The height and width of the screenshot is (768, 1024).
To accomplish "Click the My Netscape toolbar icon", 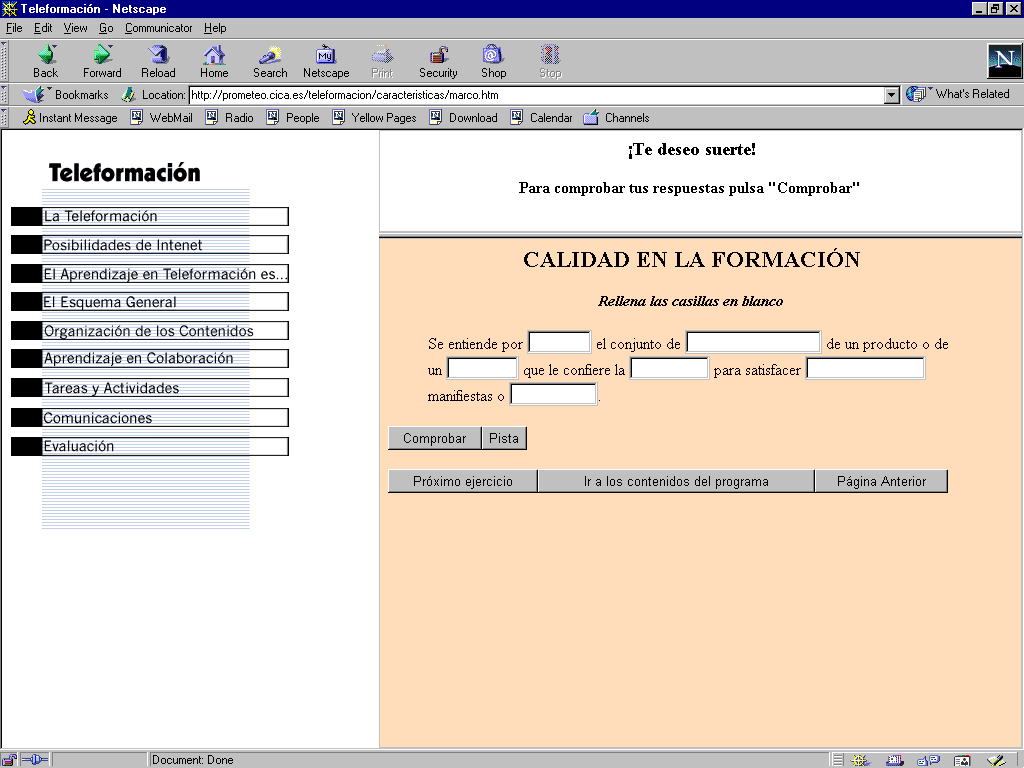I will coord(326,56).
